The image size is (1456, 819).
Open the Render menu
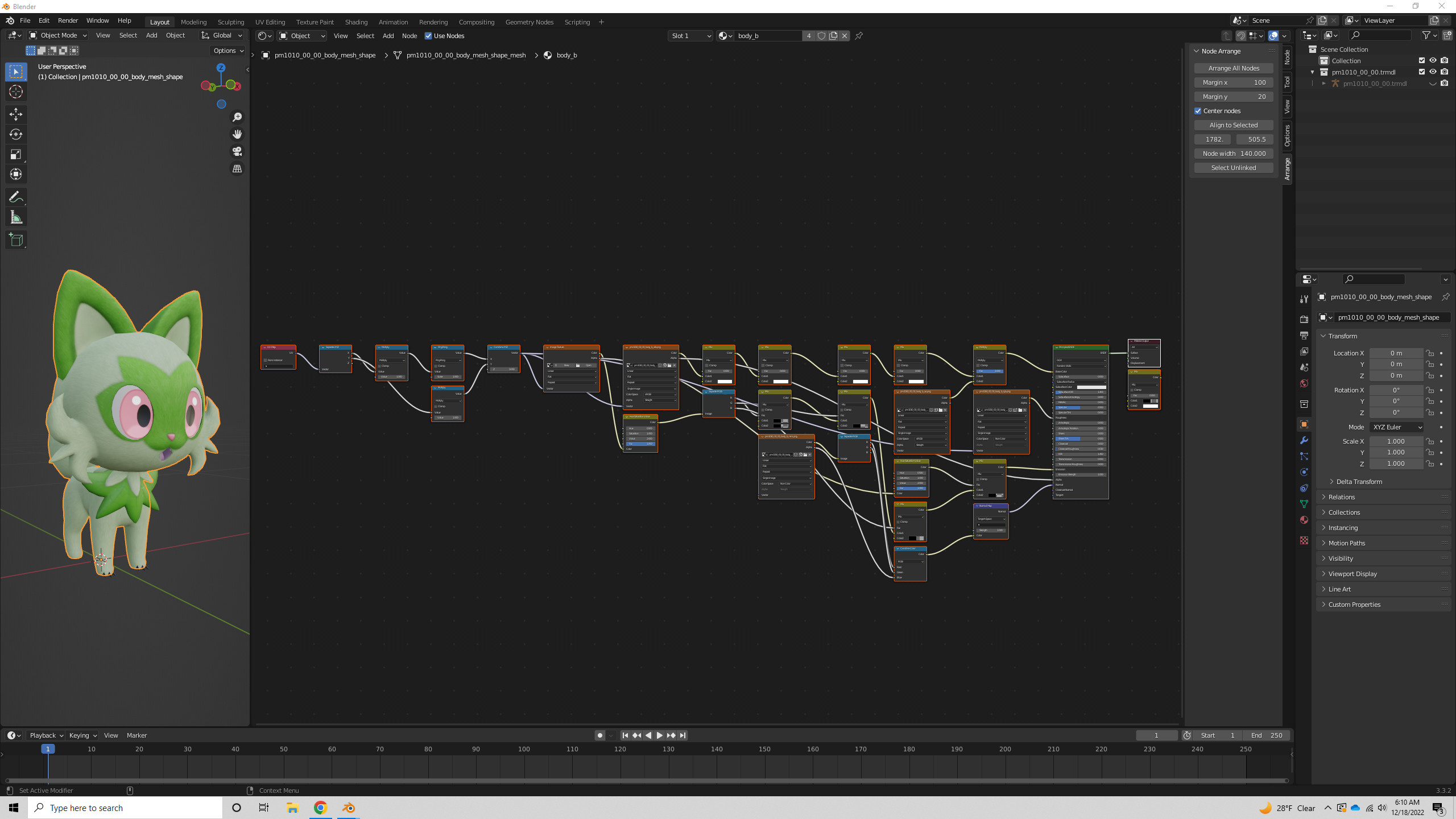[68, 20]
